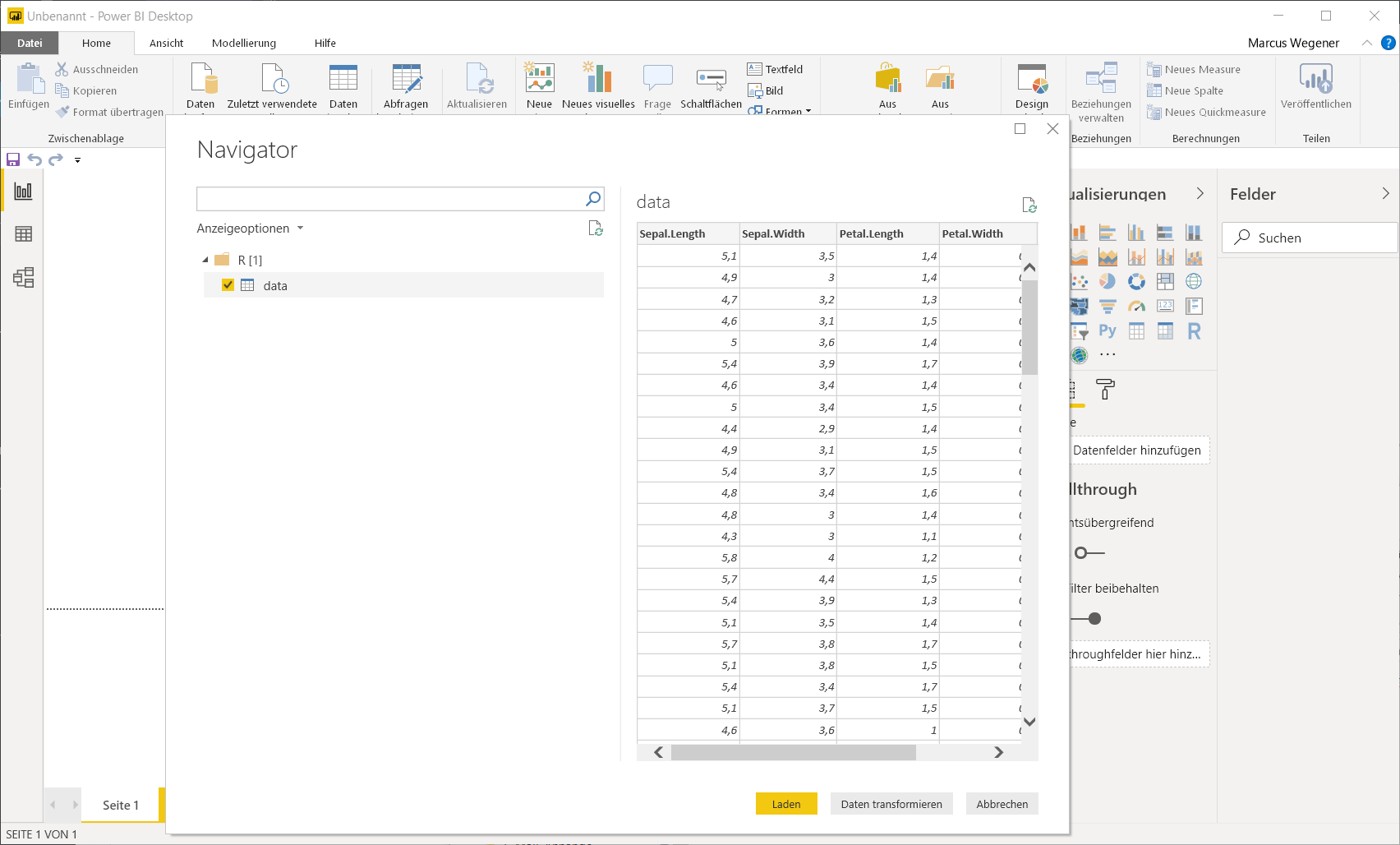
Task: Click the horizontal scrollbar of data preview
Action: point(793,752)
